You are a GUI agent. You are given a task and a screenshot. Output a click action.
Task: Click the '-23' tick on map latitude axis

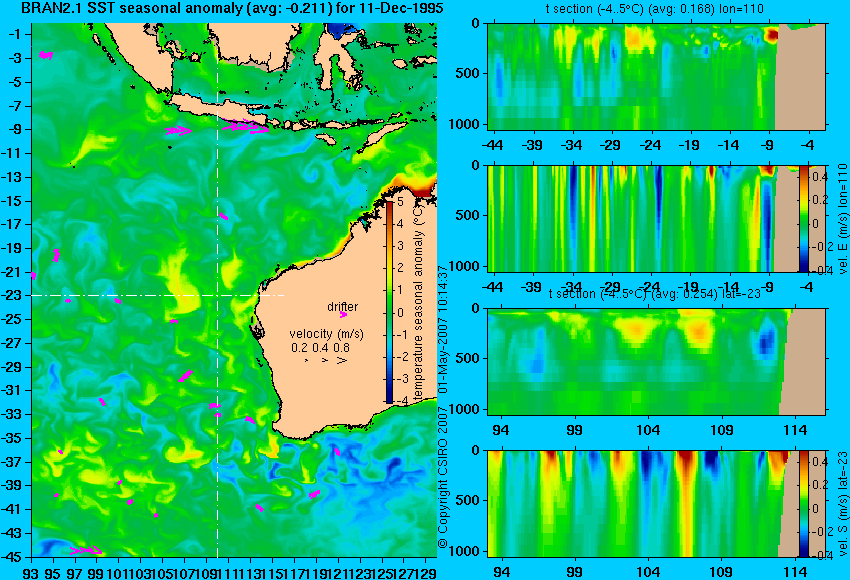click(15, 295)
